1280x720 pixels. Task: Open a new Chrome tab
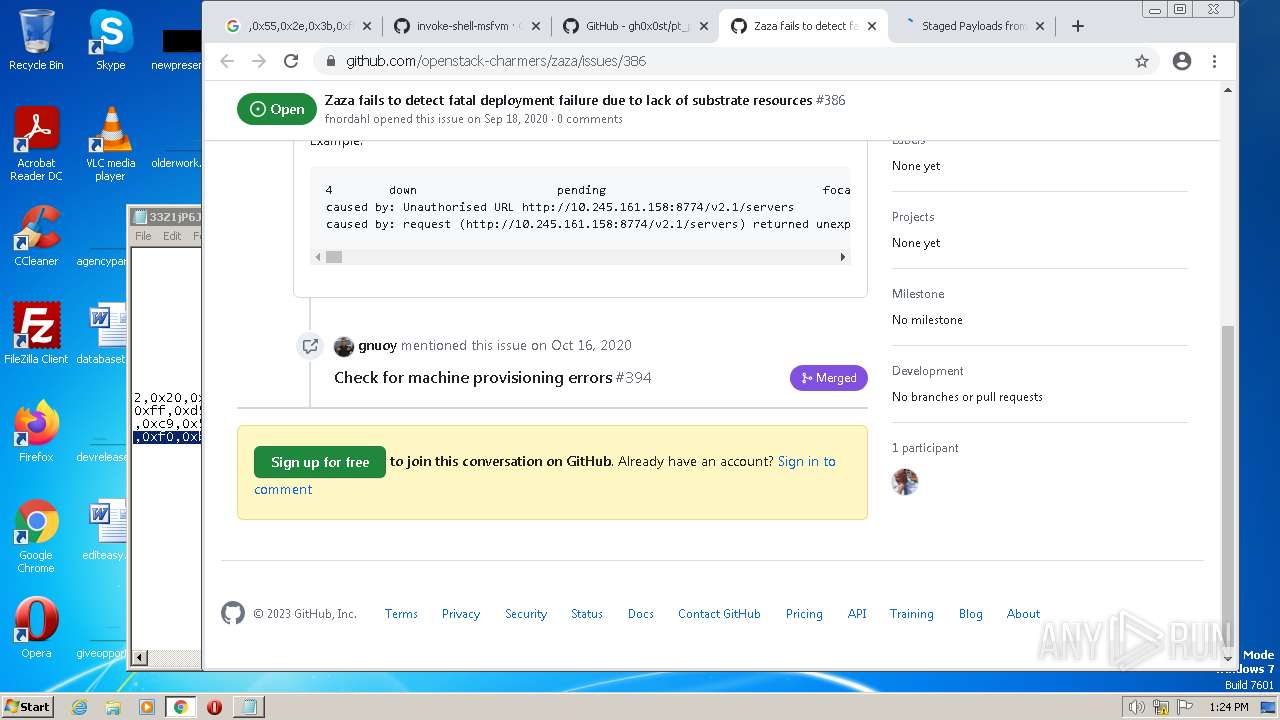[x=1078, y=26]
